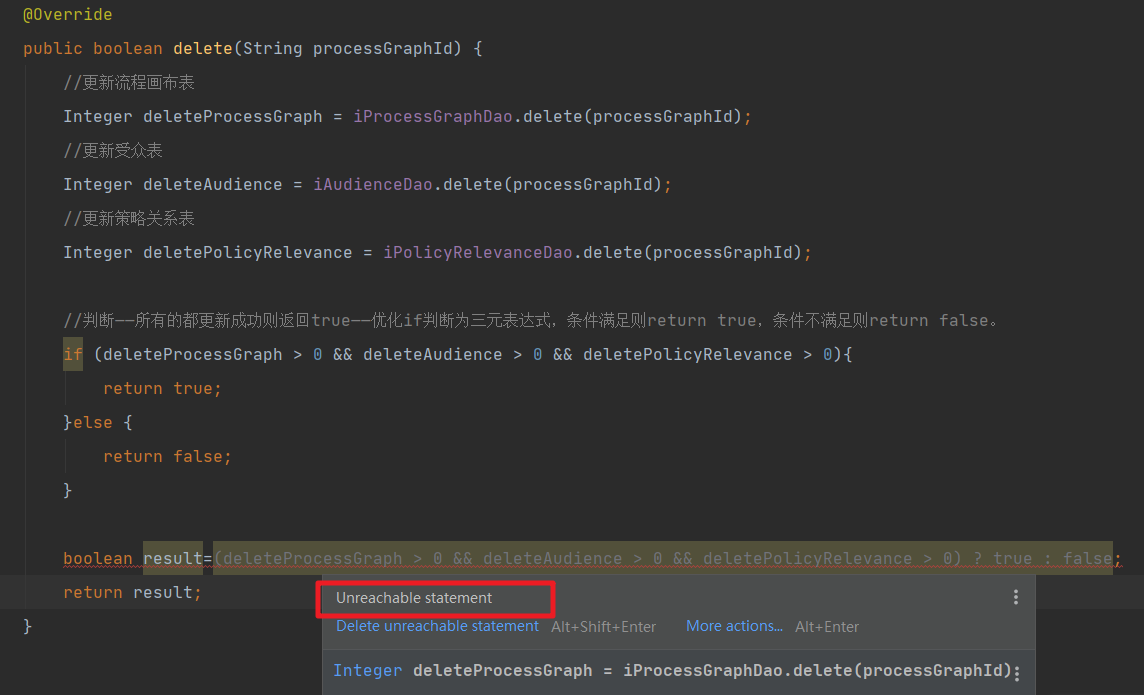Click the return true; statement

[x=162, y=388]
